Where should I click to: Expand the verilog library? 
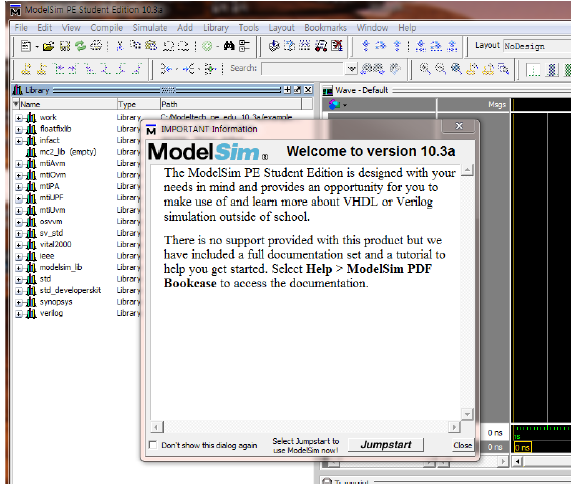point(18,314)
